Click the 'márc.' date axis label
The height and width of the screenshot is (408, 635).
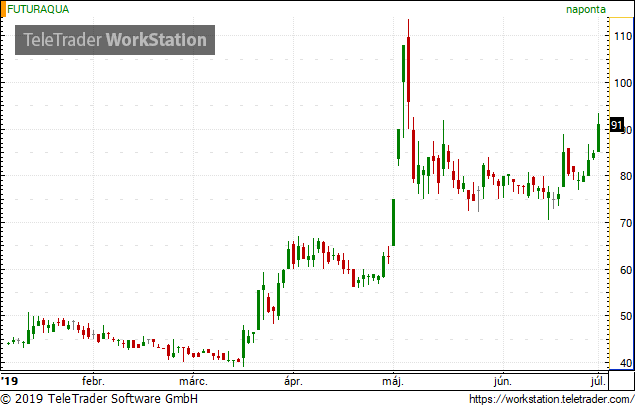193,381
